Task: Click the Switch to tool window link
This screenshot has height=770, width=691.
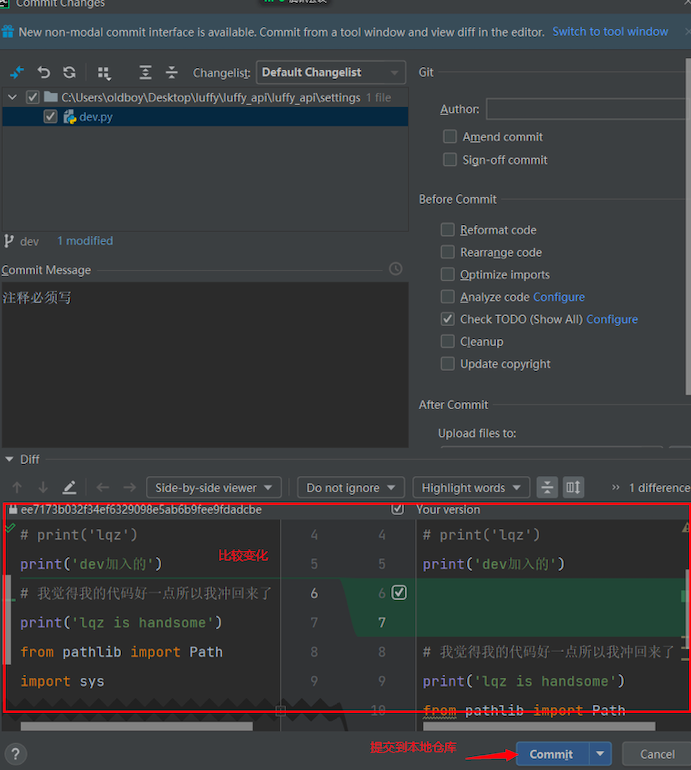Action: (x=610, y=32)
